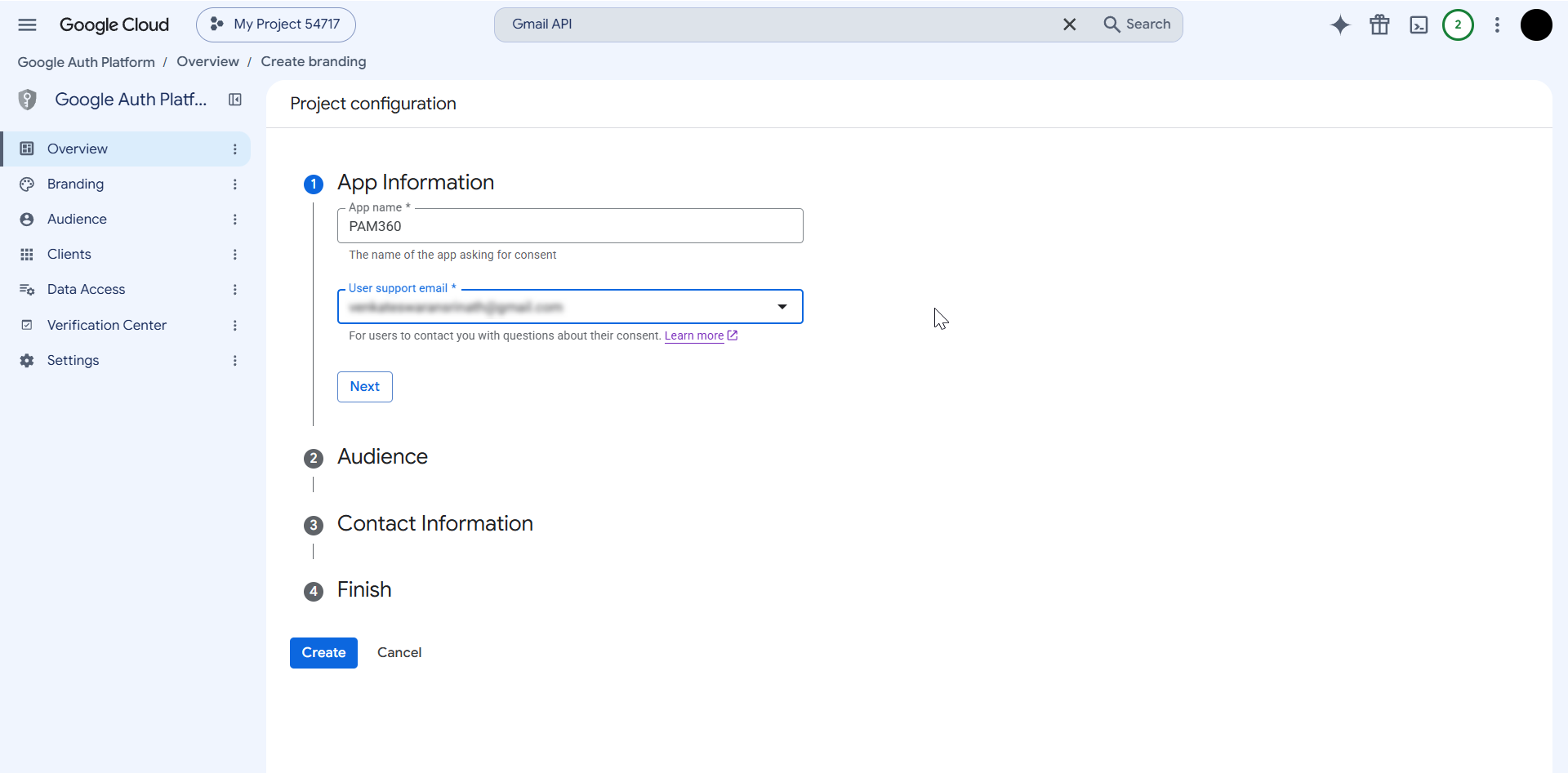Viewport: 1568px width, 773px height.
Task: Click the Next button
Action: point(365,387)
